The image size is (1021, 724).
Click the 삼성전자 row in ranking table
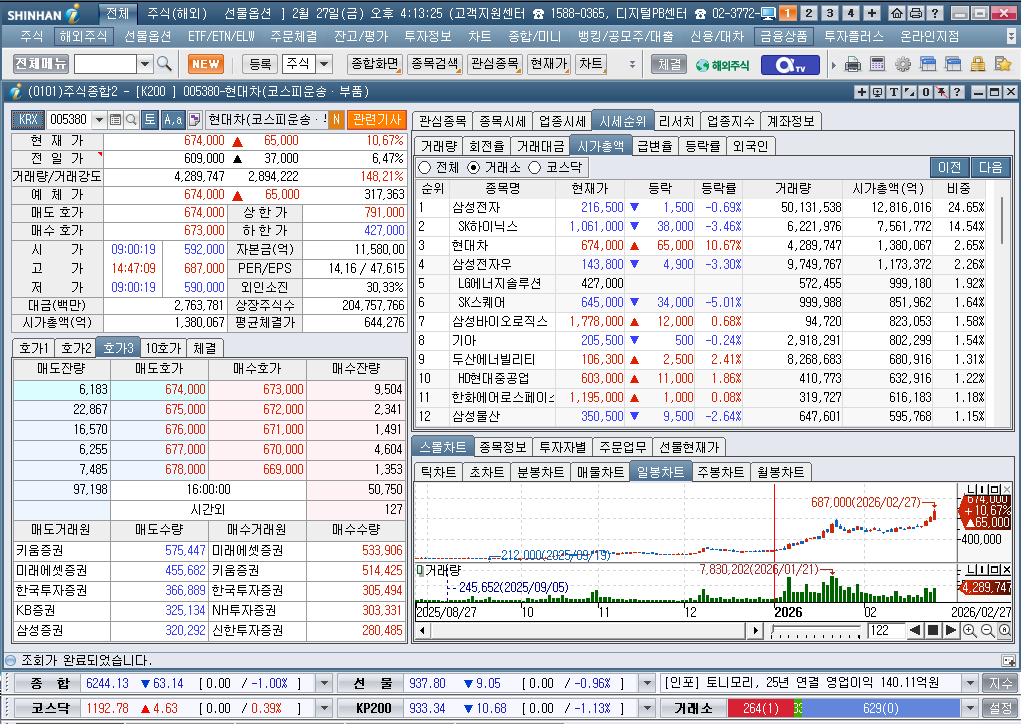701,207
